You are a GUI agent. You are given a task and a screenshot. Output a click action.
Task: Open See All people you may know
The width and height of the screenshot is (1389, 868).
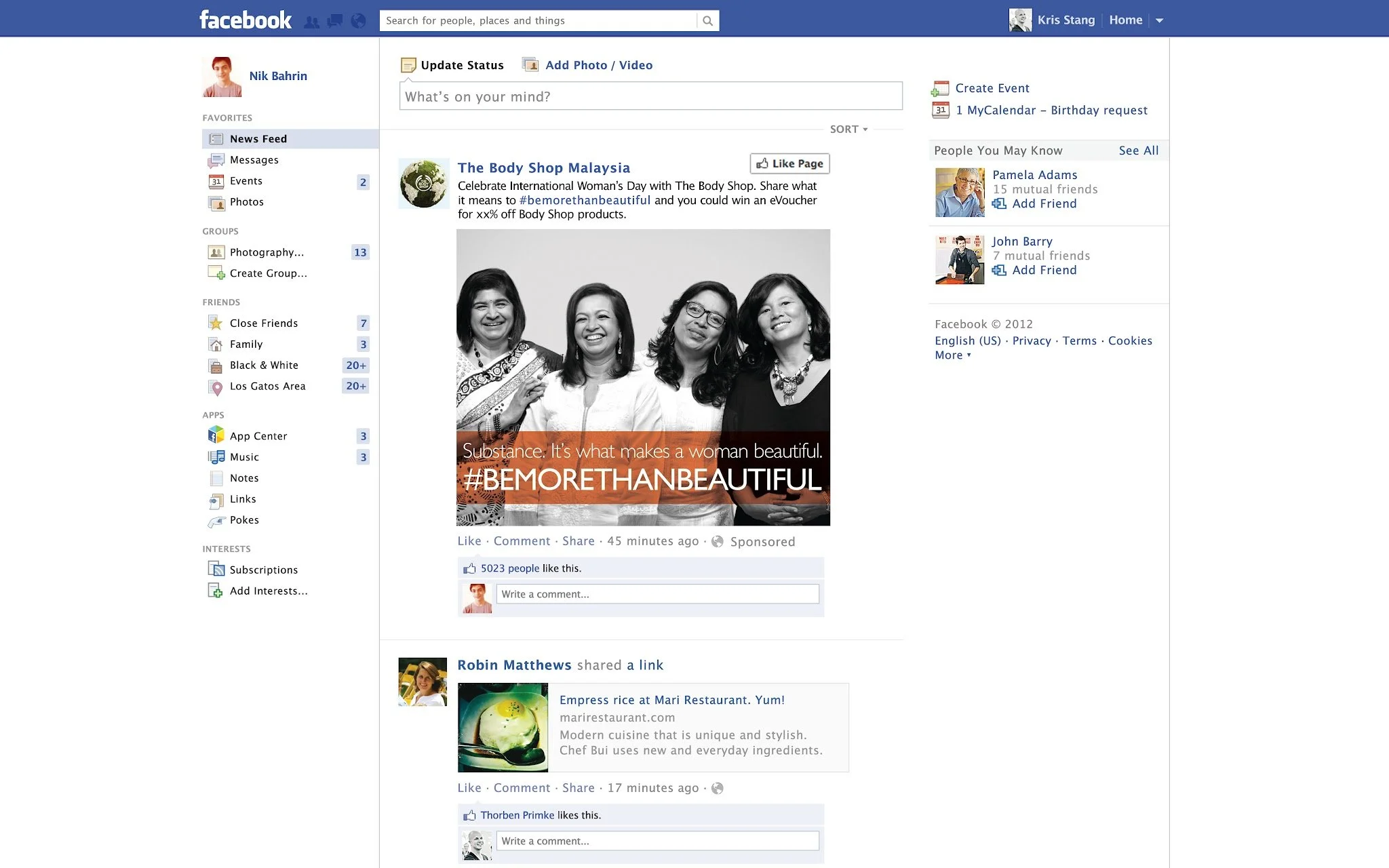coord(1139,151)
